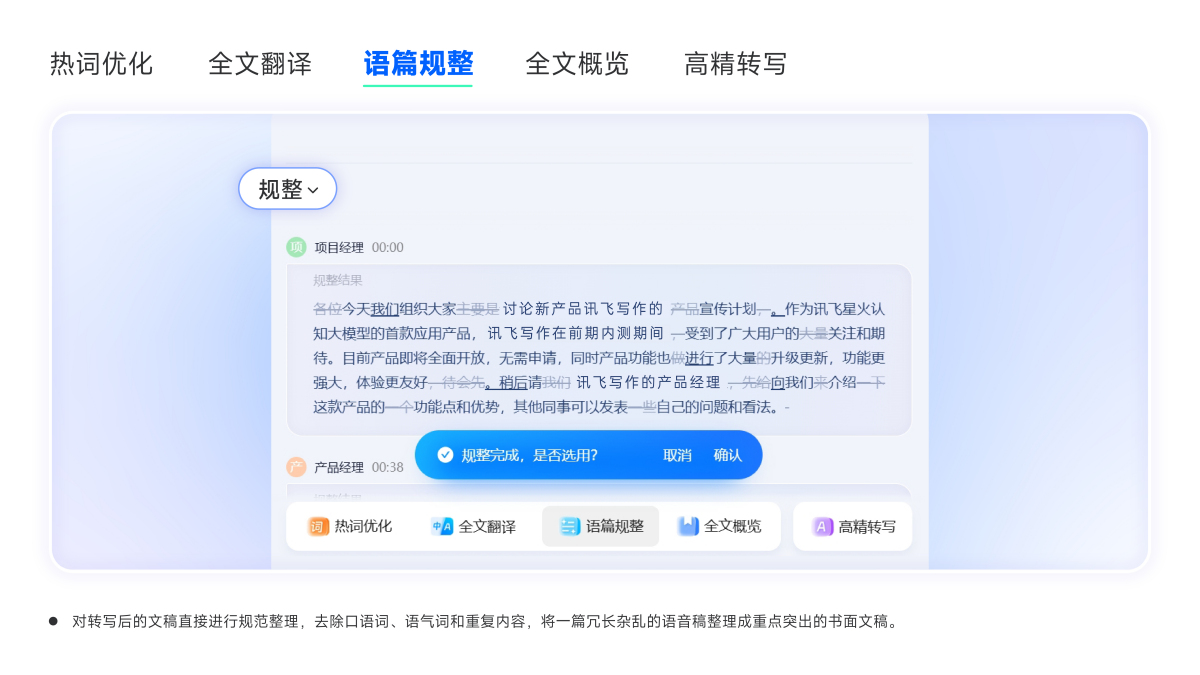
Task: Switch to the 全文翻译 tab
Action: click(x=260, y=63)
